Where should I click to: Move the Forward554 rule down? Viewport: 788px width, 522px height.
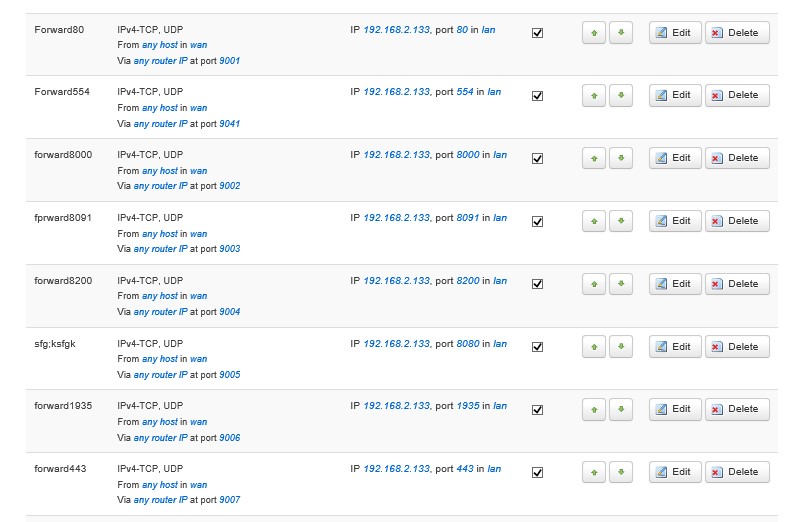point(621,96)
